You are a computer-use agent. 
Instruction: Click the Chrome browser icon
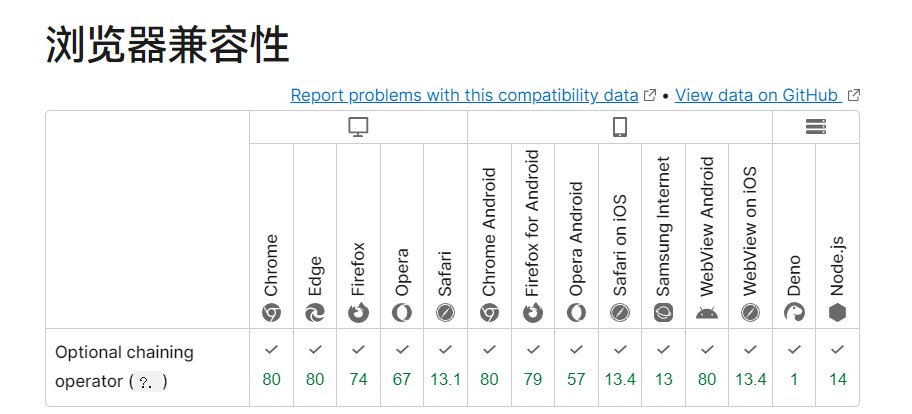pyautogui.click(x=271, y=313)
